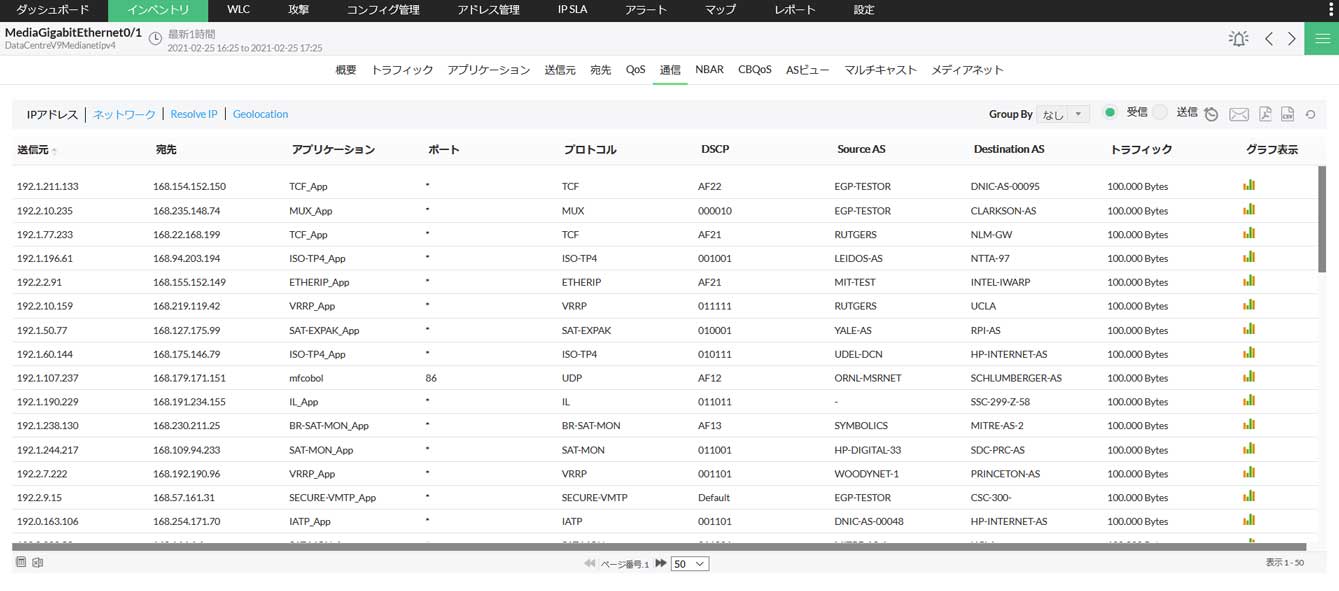Show graph for source 192.2.7.222
The height and width of the screenshot is (591, 1339).
(1249, 473)
